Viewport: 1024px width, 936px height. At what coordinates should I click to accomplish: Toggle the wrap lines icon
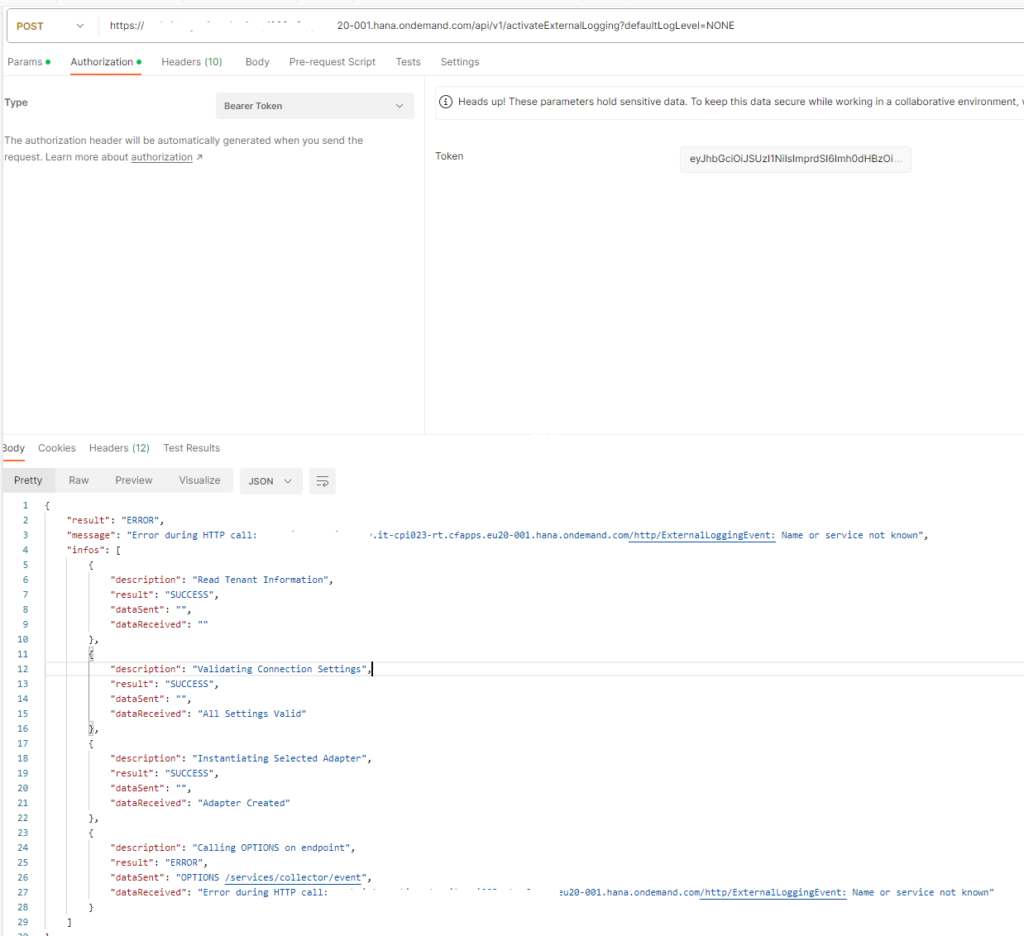tap(322, 481)
